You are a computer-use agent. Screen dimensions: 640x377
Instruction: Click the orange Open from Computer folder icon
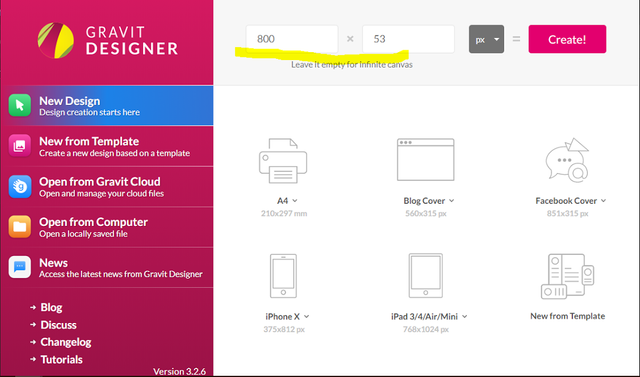coord(20,226)
